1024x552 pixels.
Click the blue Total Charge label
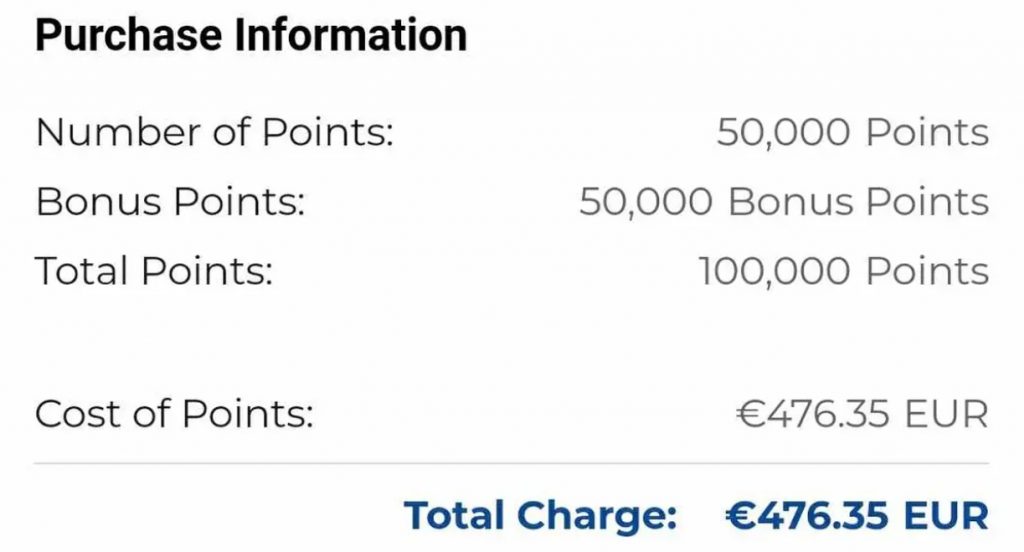tap(541, 516)
